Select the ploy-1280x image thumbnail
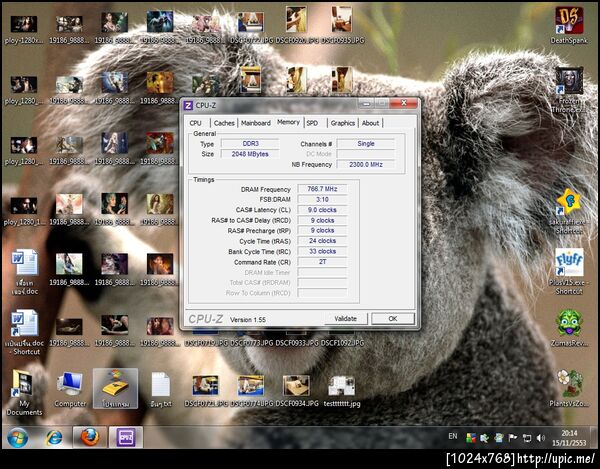The height and width of the screenshot is (469, 600). click(24, 24)
